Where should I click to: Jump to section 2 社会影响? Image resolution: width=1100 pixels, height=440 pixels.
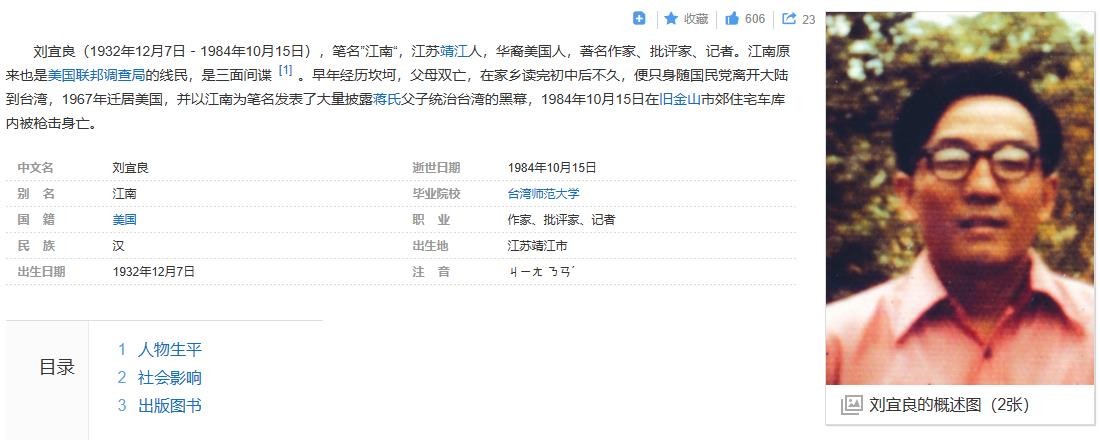click(169, 377)
